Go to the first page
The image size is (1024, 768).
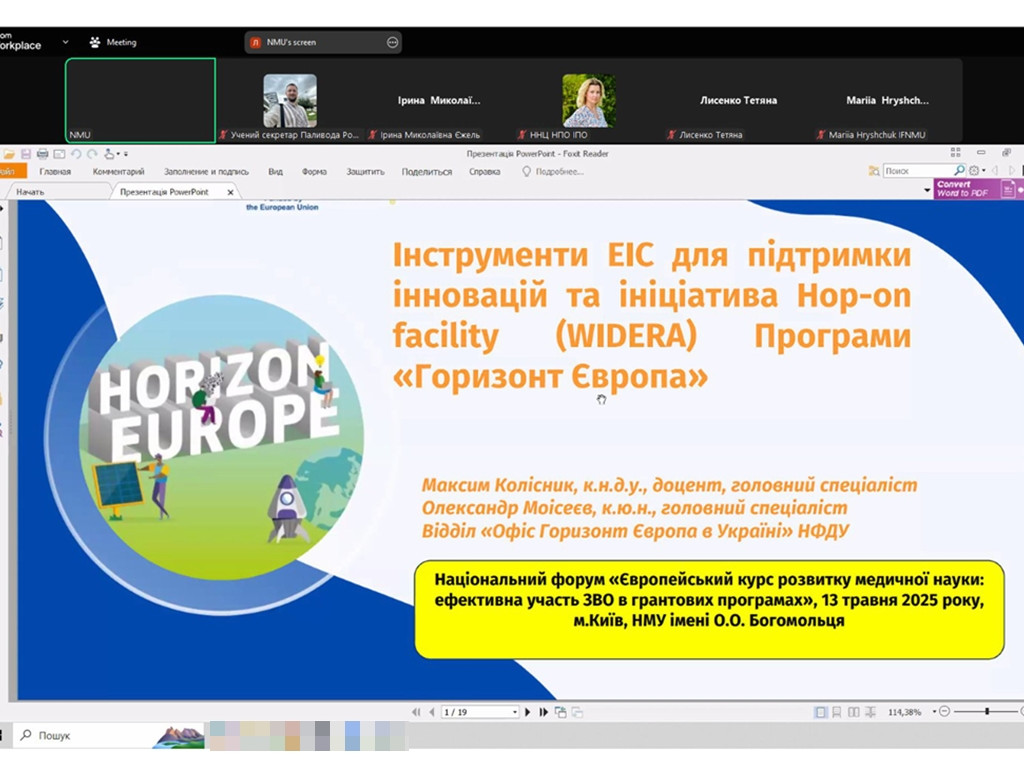(416, 712)
